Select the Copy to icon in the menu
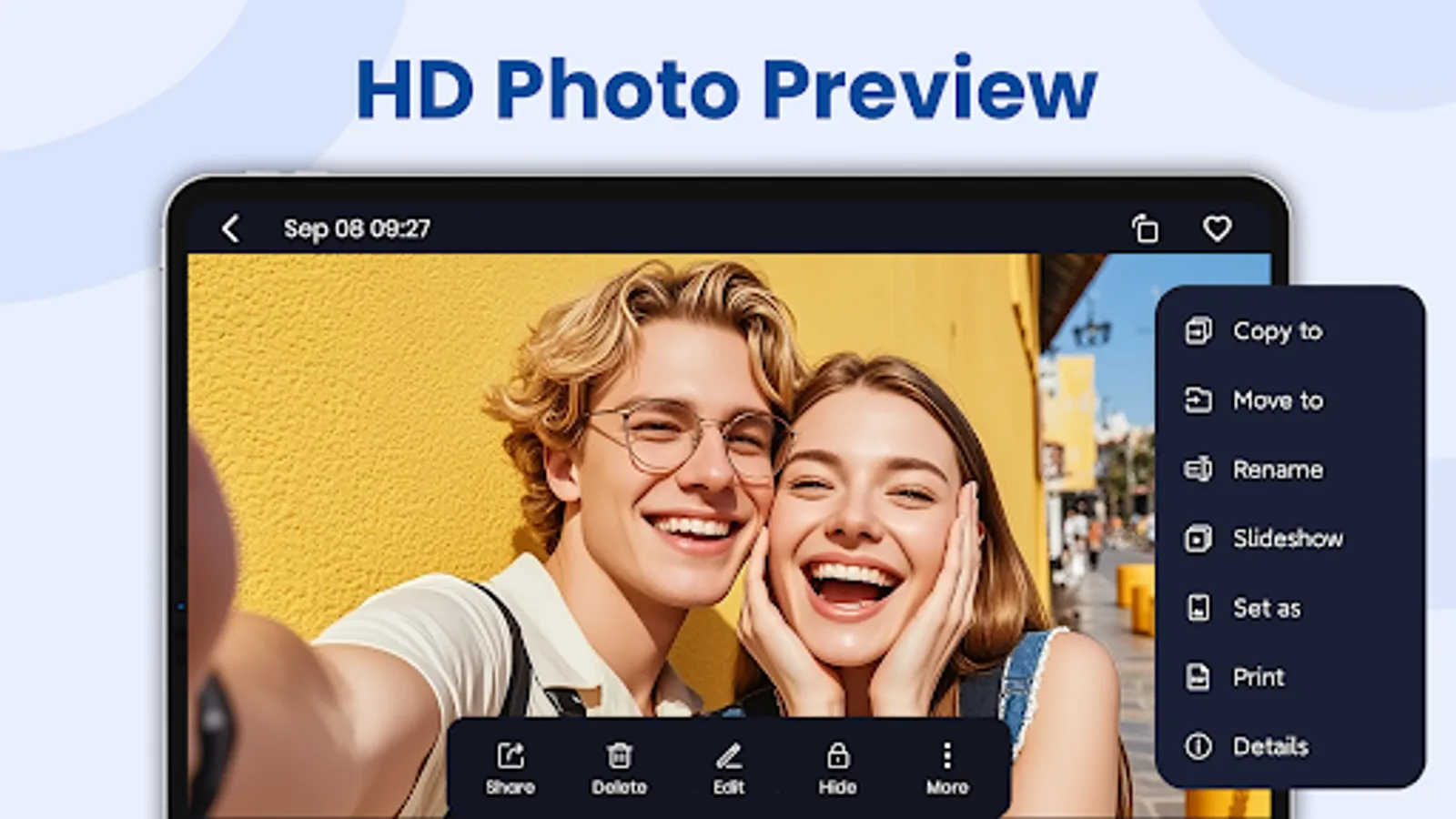The width and height of the screenshot is (1456, 819). (x=1201, y=331)
